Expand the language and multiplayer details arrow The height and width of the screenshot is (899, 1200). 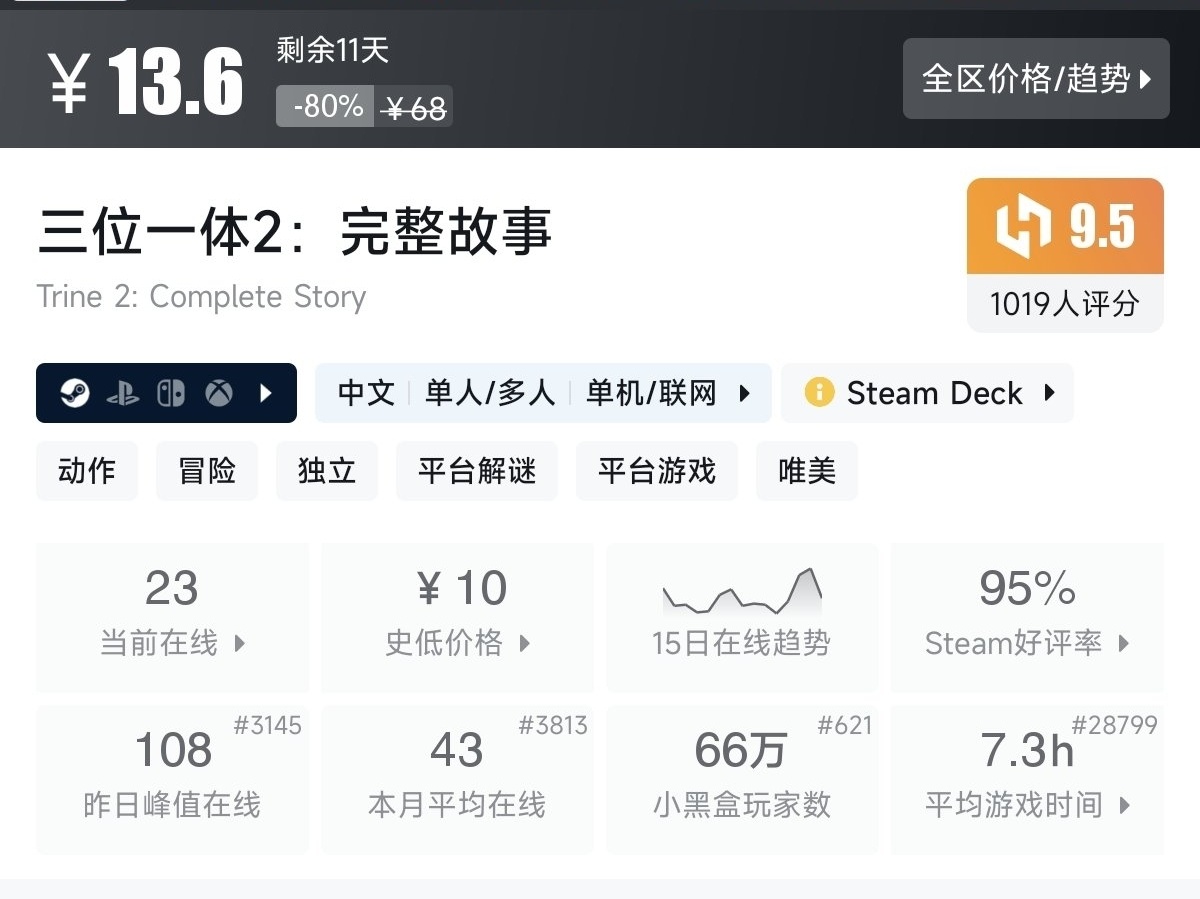click(745, 393)
